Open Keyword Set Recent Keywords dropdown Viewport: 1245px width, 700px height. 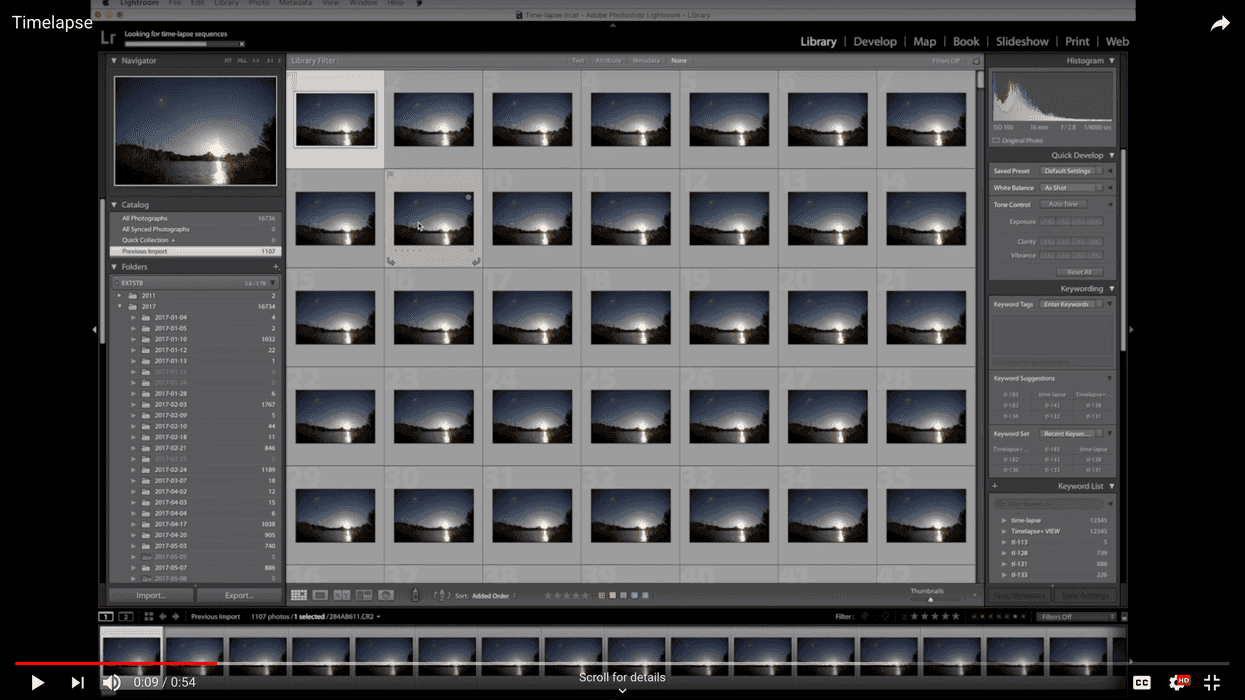click(1072, 434)
